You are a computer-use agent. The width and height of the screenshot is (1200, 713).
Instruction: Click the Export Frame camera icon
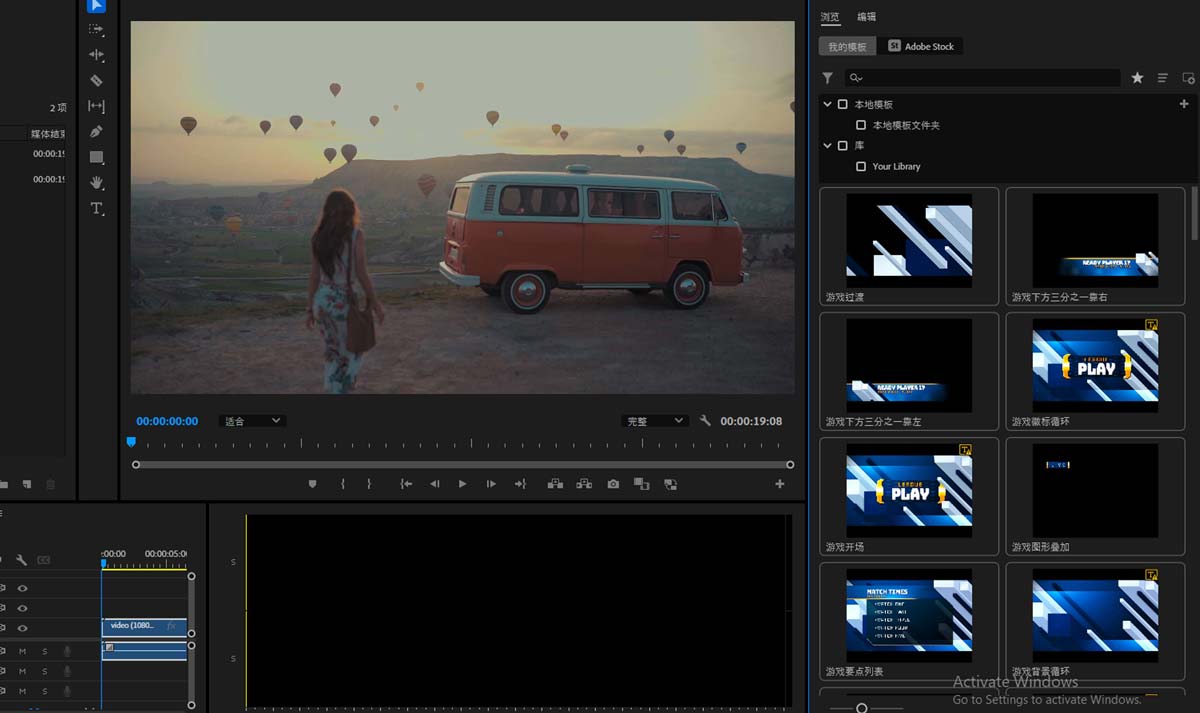tap(612, 484)
